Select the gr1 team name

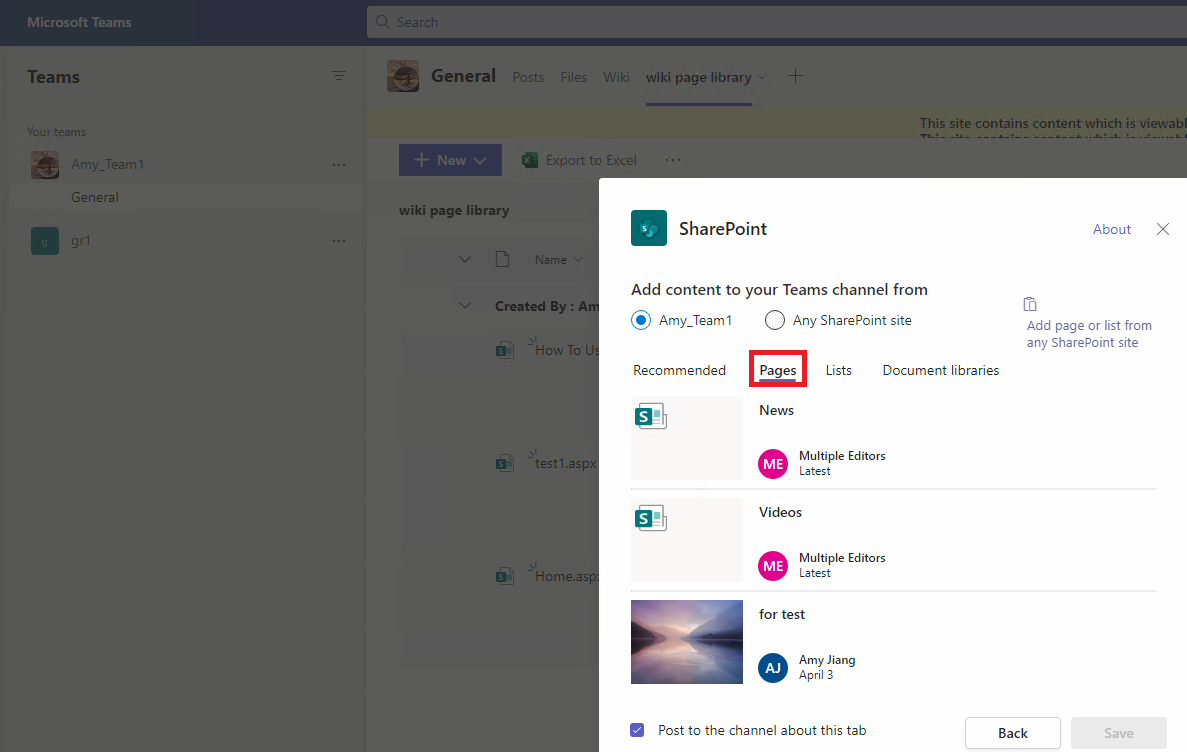coord(81,241)
